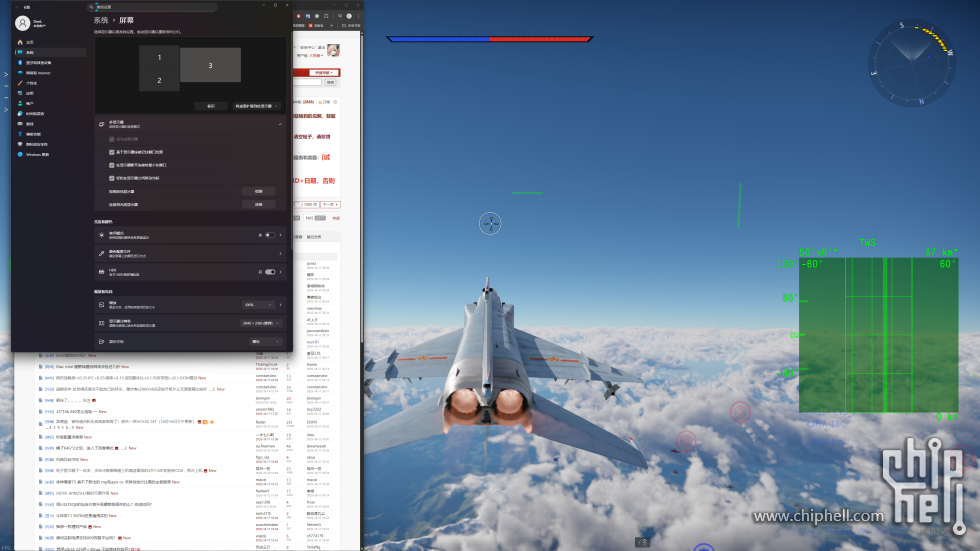
Task: Select the System category in Settings sidebar
Action: pos(50,52)
